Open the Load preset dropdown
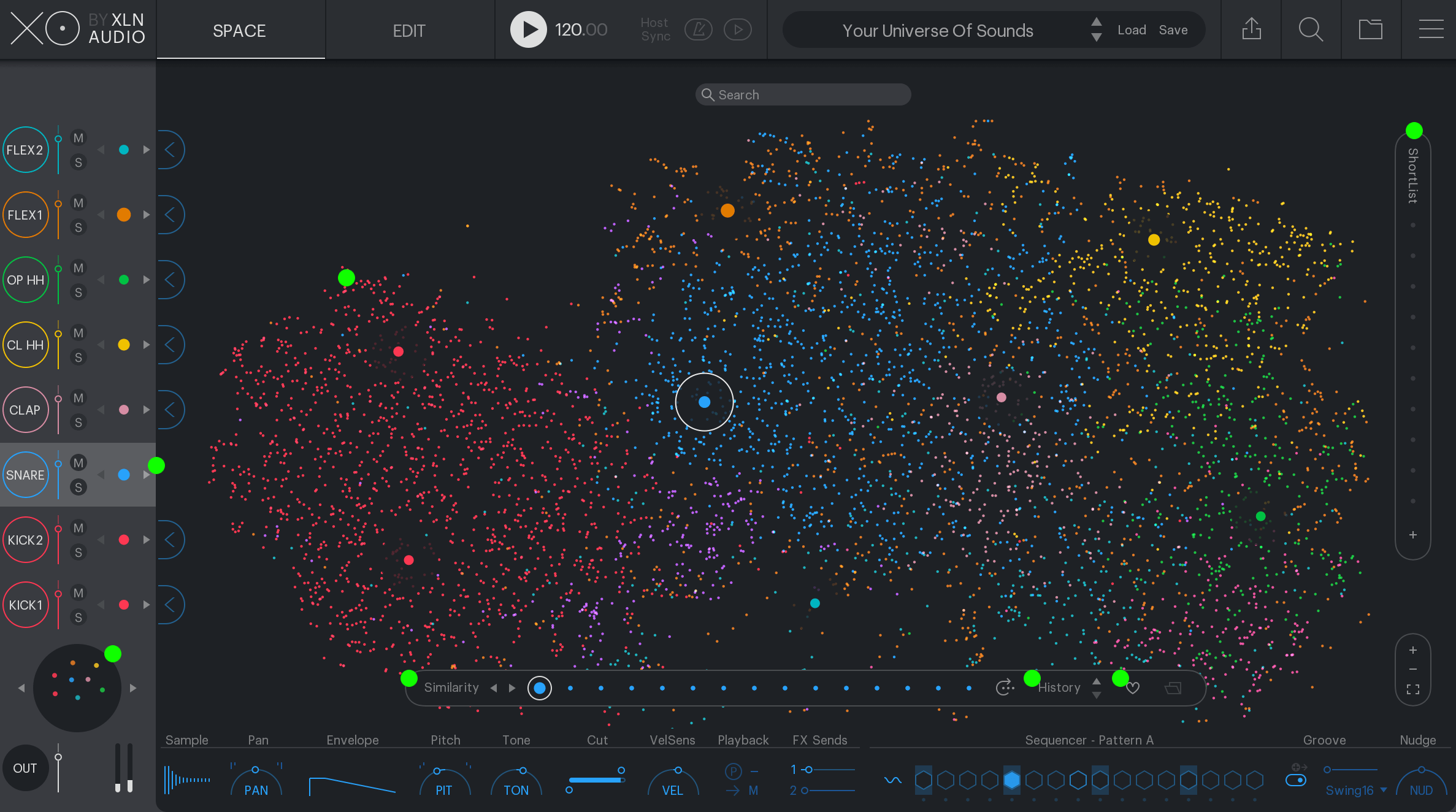Image resolution: width=1456 pixels, height=812 pixels. click(1131, 29)
